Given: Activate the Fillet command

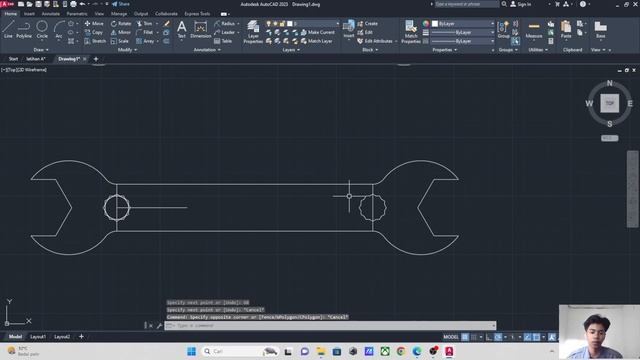Looking at the screenshot, I should tap(144, 32).
